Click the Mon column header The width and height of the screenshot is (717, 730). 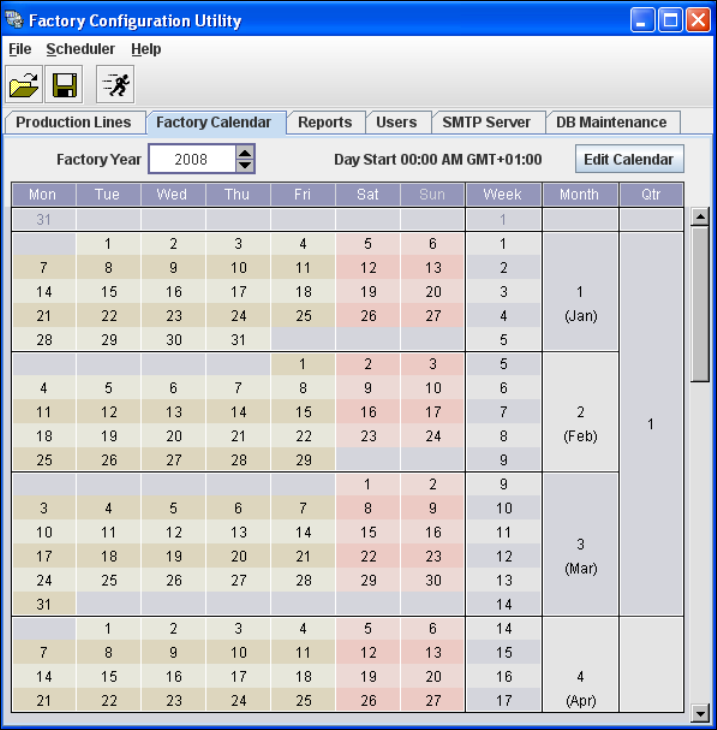coord(43,195)
